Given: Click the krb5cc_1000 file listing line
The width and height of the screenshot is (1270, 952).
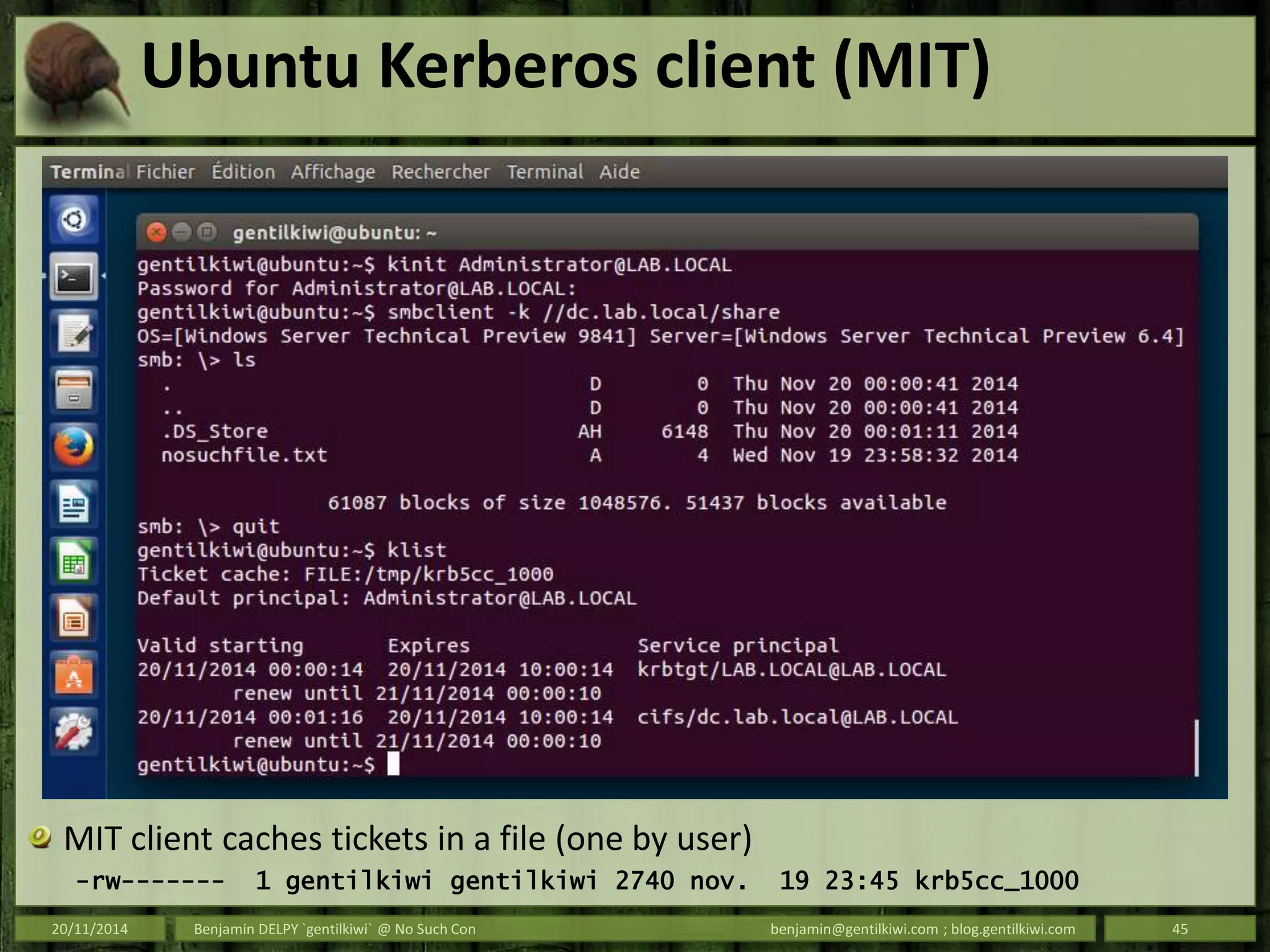Looking at the screenshot, I should pos(577,881).
